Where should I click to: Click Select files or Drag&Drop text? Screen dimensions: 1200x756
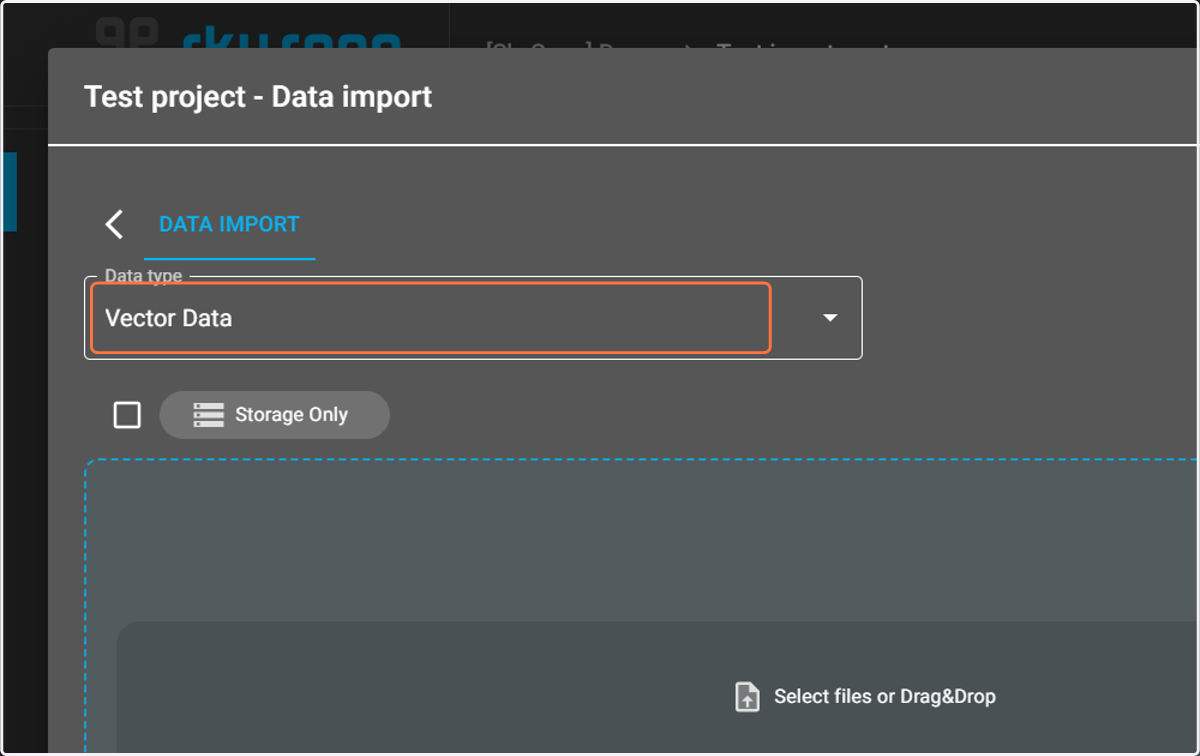[885, 696]
